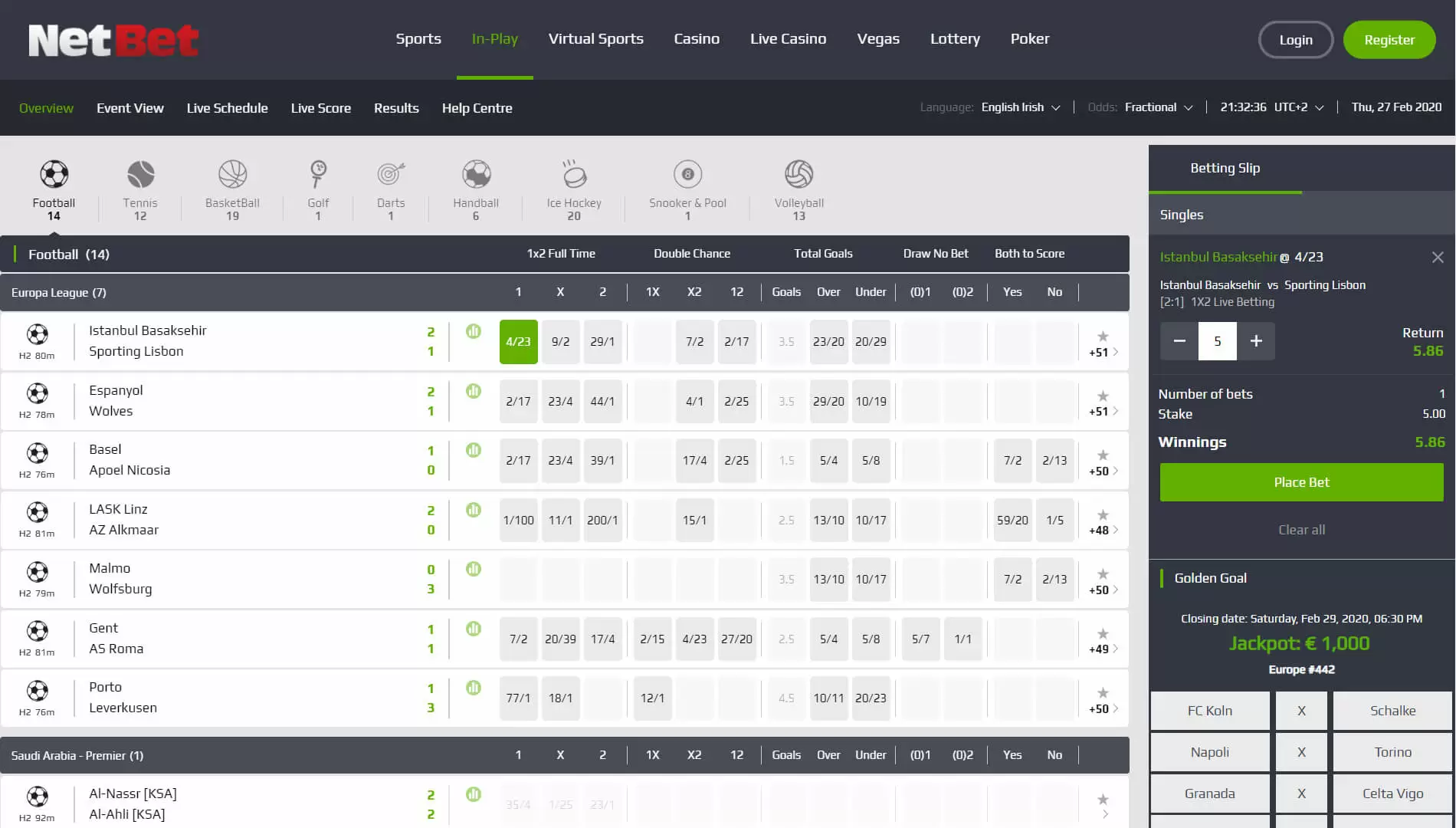
Task: Favorite the Basel vs Apoel Nicosia match
Action: (x=1102, y=455)
